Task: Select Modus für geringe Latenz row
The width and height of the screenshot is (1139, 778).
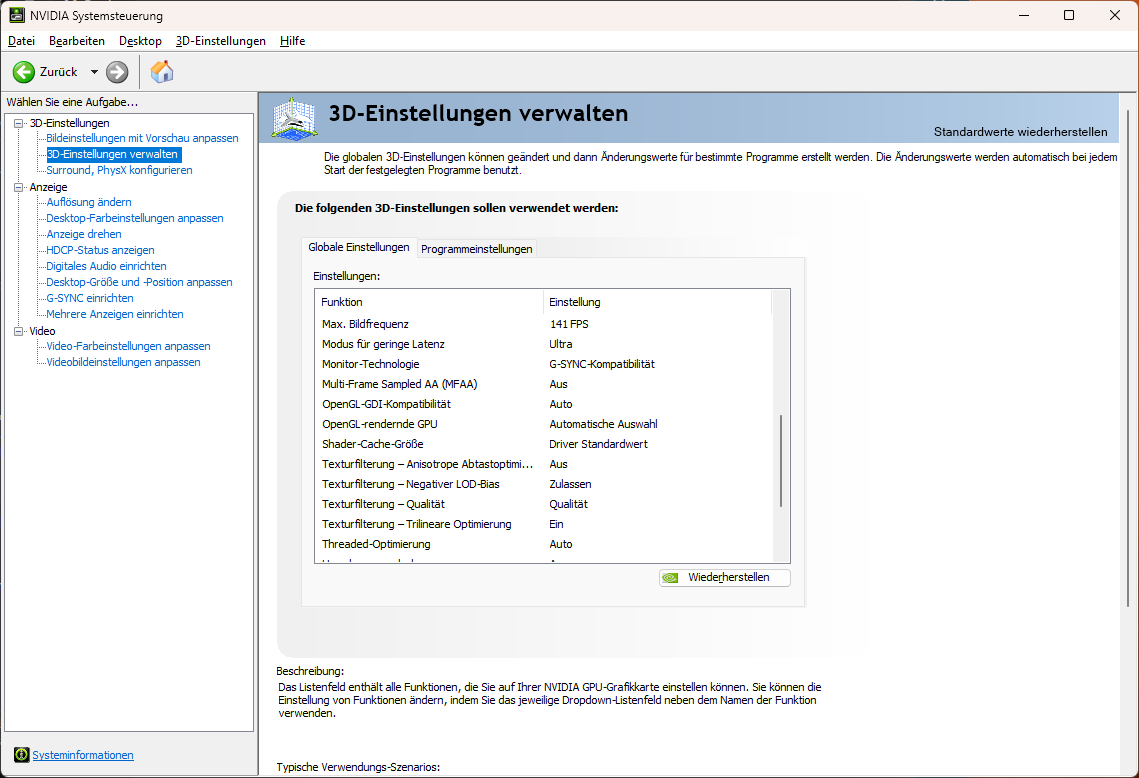Action: [x=543, y=344]
